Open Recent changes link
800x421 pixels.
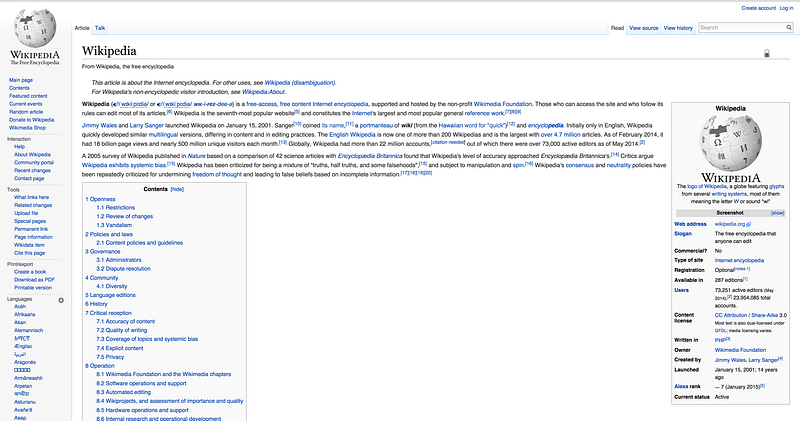[33, 170]
